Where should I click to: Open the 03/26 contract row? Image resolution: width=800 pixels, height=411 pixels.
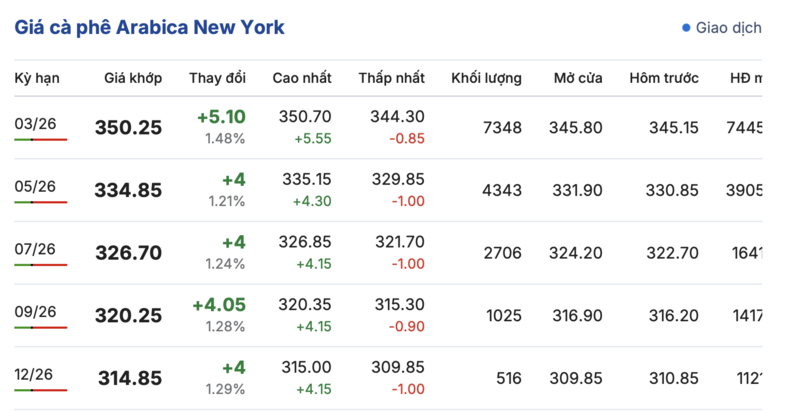pos(35,123)
